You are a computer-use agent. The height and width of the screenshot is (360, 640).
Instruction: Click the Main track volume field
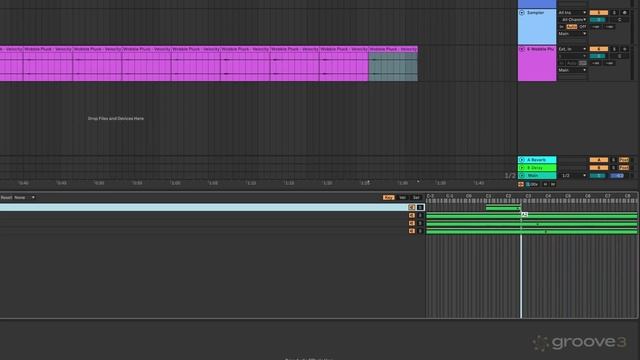(598, 176)
